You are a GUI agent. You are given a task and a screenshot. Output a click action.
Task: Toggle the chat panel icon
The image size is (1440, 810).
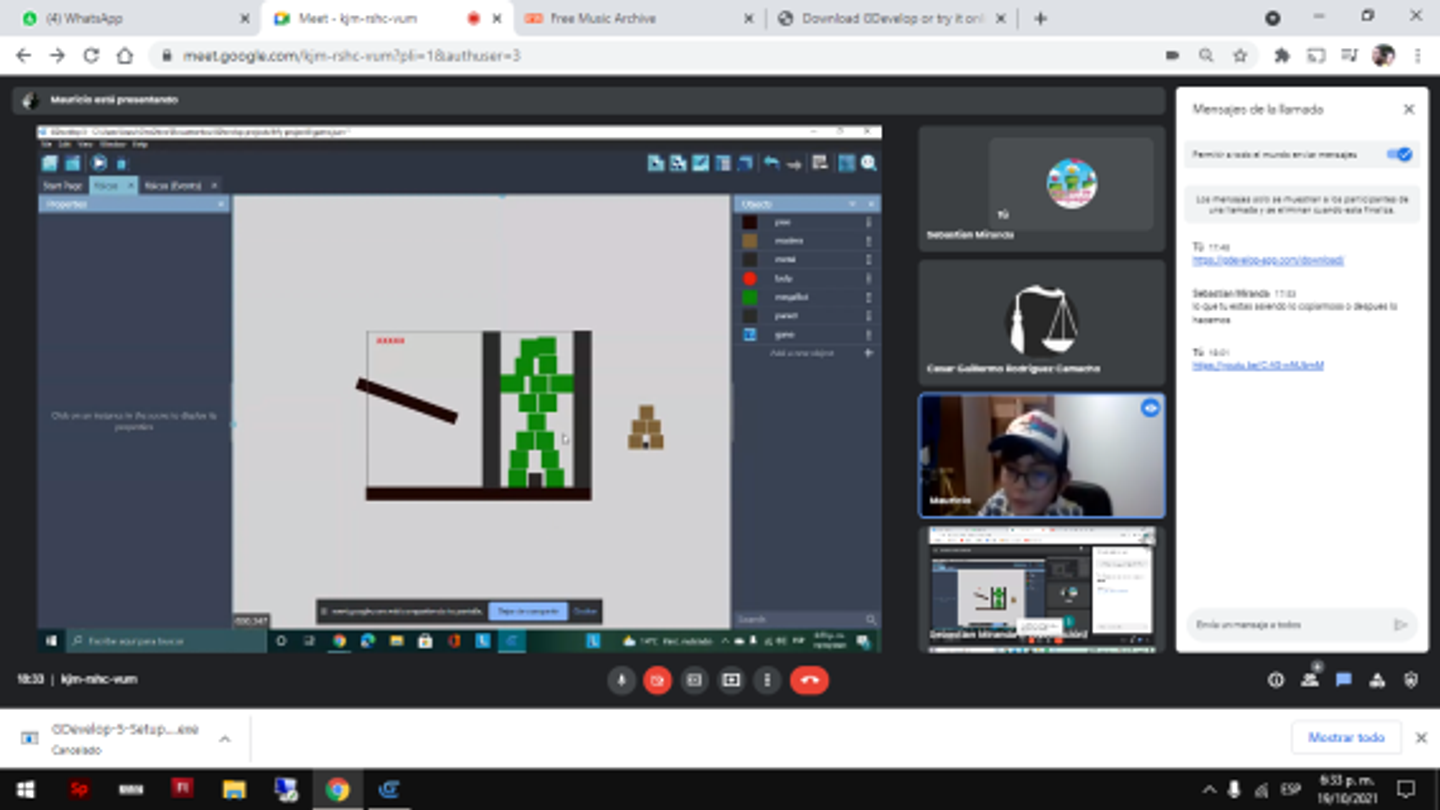click(x=1343, y=680)
